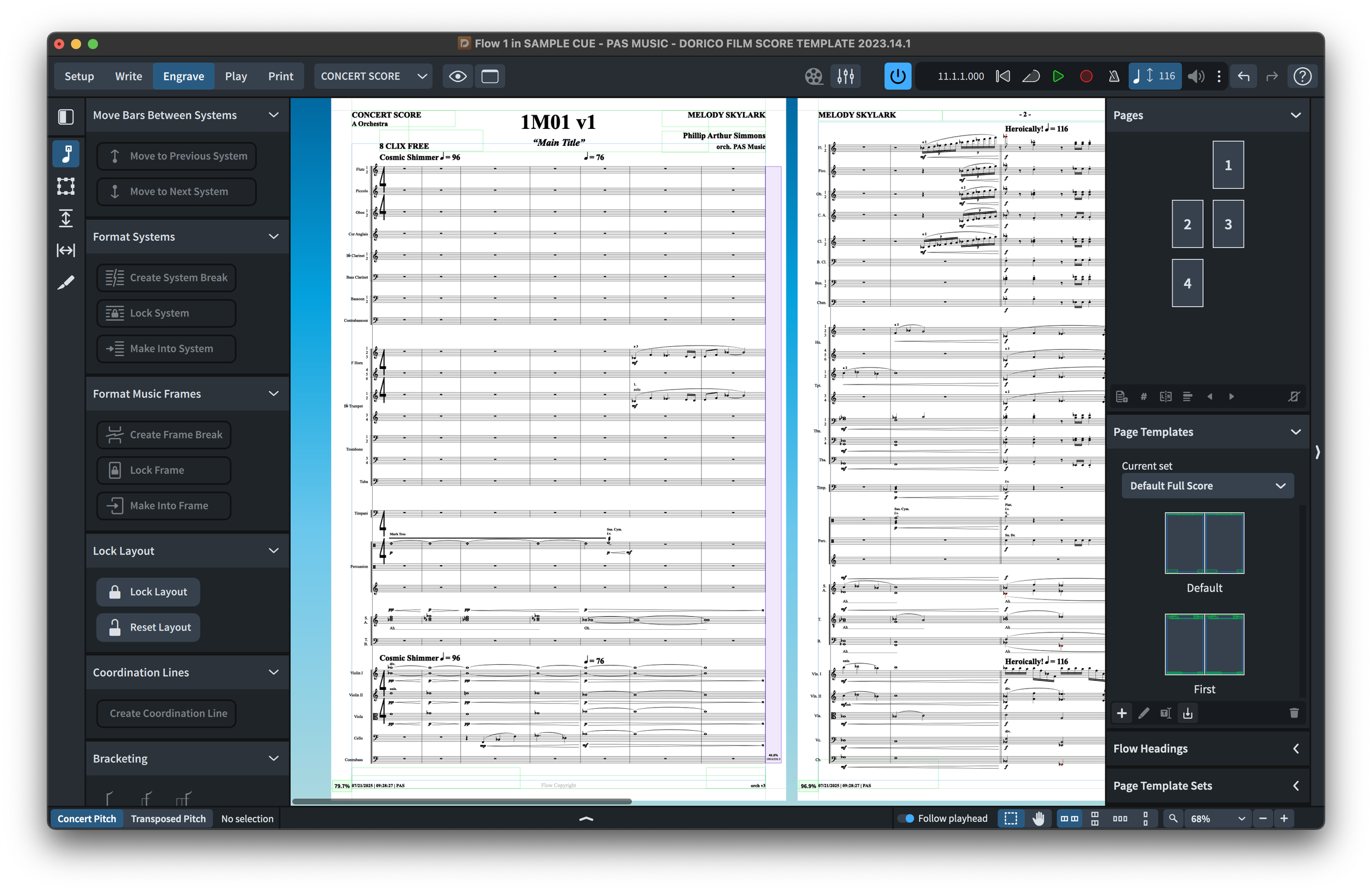Click zoom magnifier icon
This screenshot has height=892, width=1372.
(1173, 819)
